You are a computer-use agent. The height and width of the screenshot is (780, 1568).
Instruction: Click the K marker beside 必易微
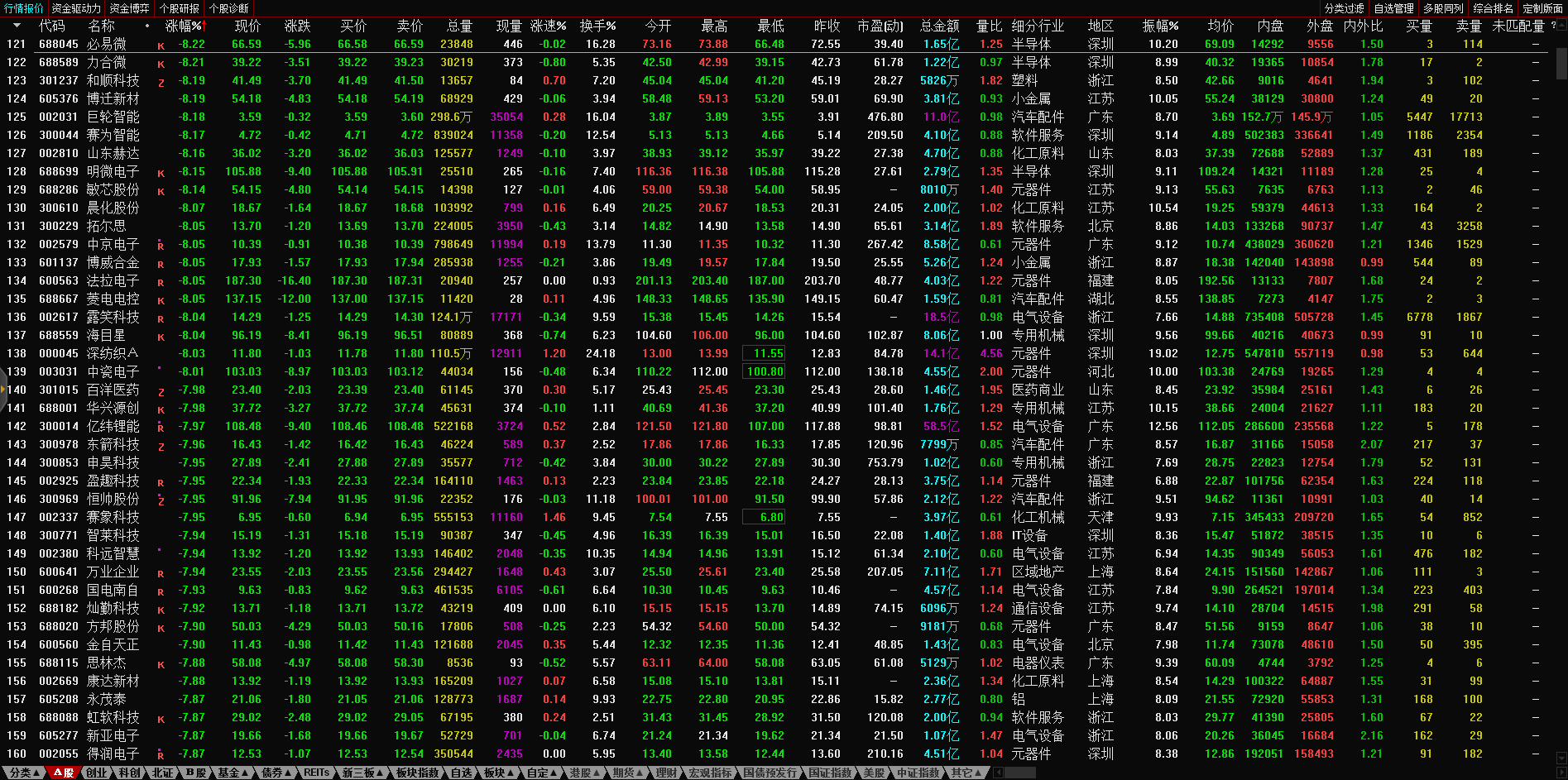(x=161, y=46)
